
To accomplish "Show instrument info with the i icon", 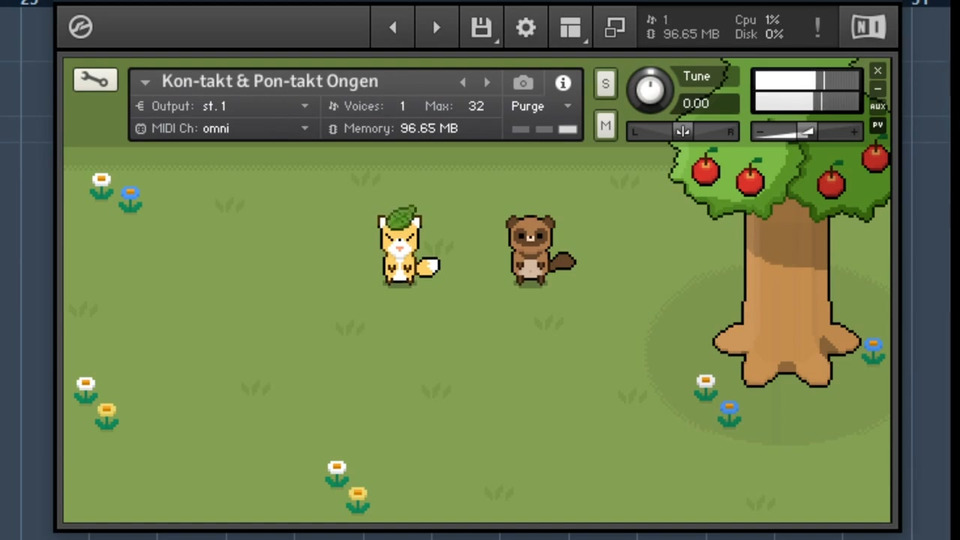I will (x=563, y=83).
